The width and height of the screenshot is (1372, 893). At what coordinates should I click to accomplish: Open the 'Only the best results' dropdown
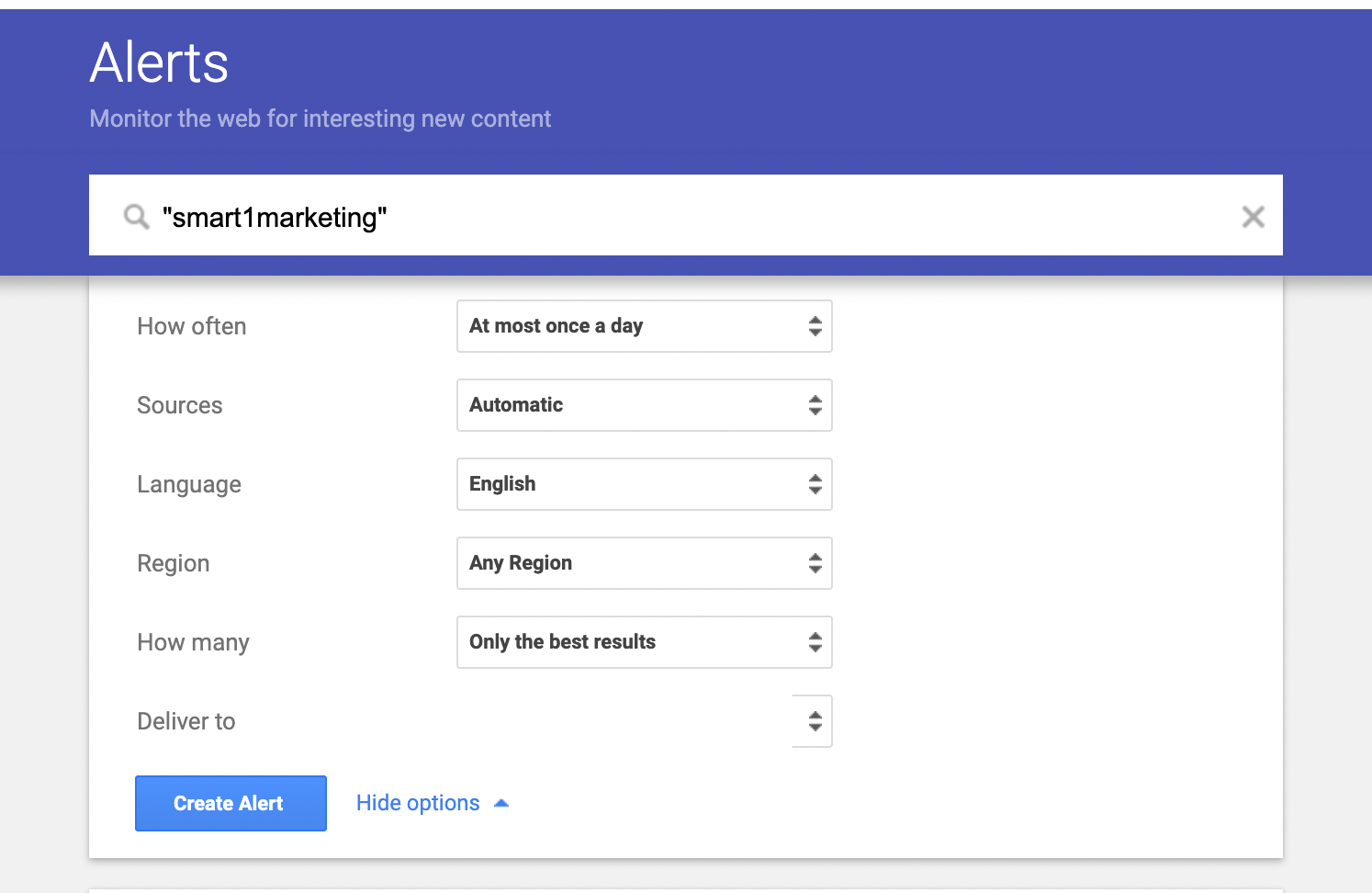click(x=643, y=642)
